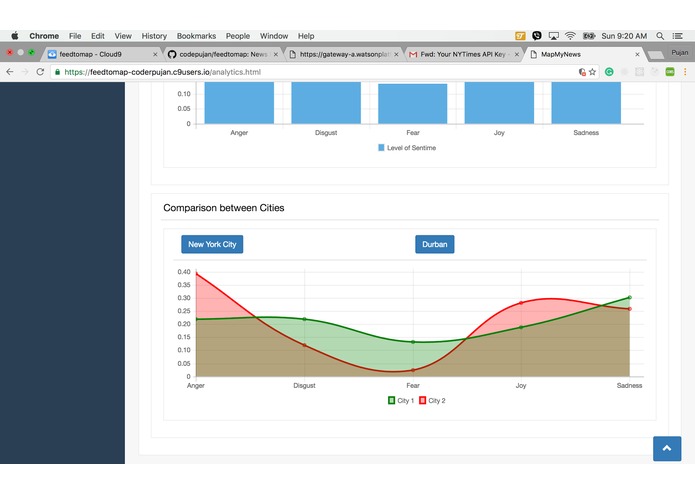Click the Anger bar in bar chart
Image resolution: width=695 pixels, height=494 pixels.
tap(239, 103)
